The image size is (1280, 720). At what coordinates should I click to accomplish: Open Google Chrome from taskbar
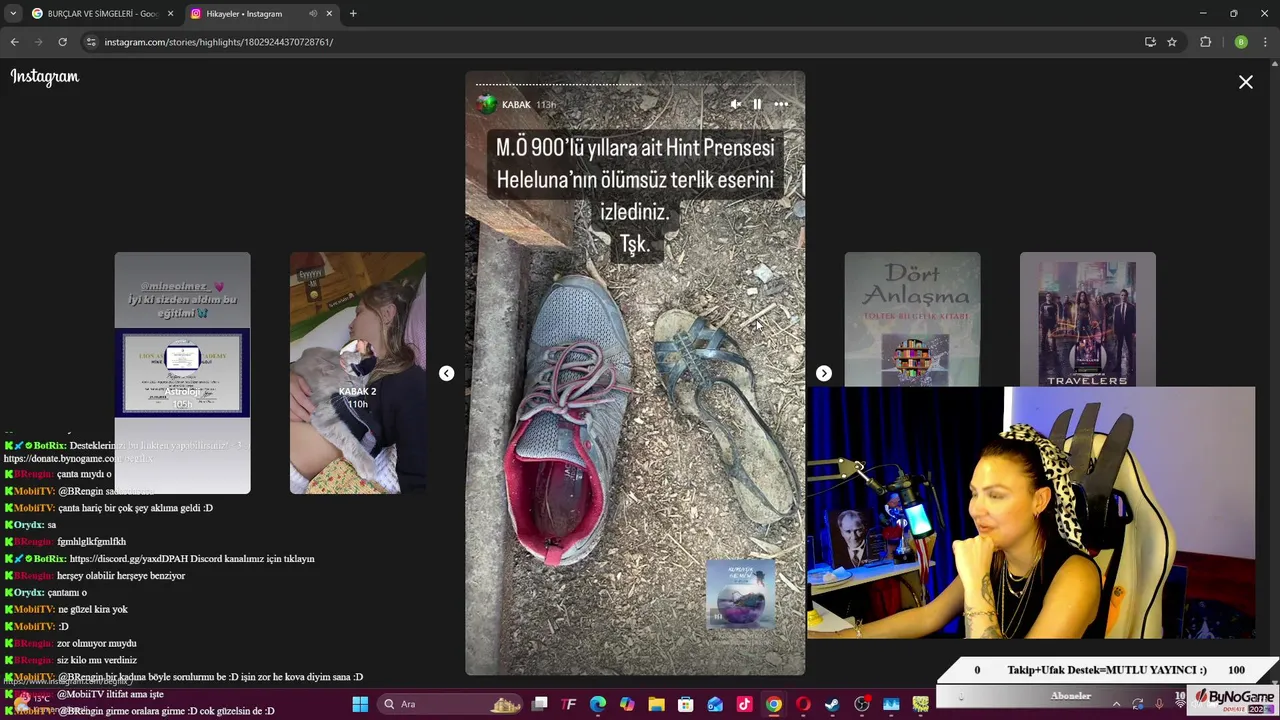tap(774, 705)
